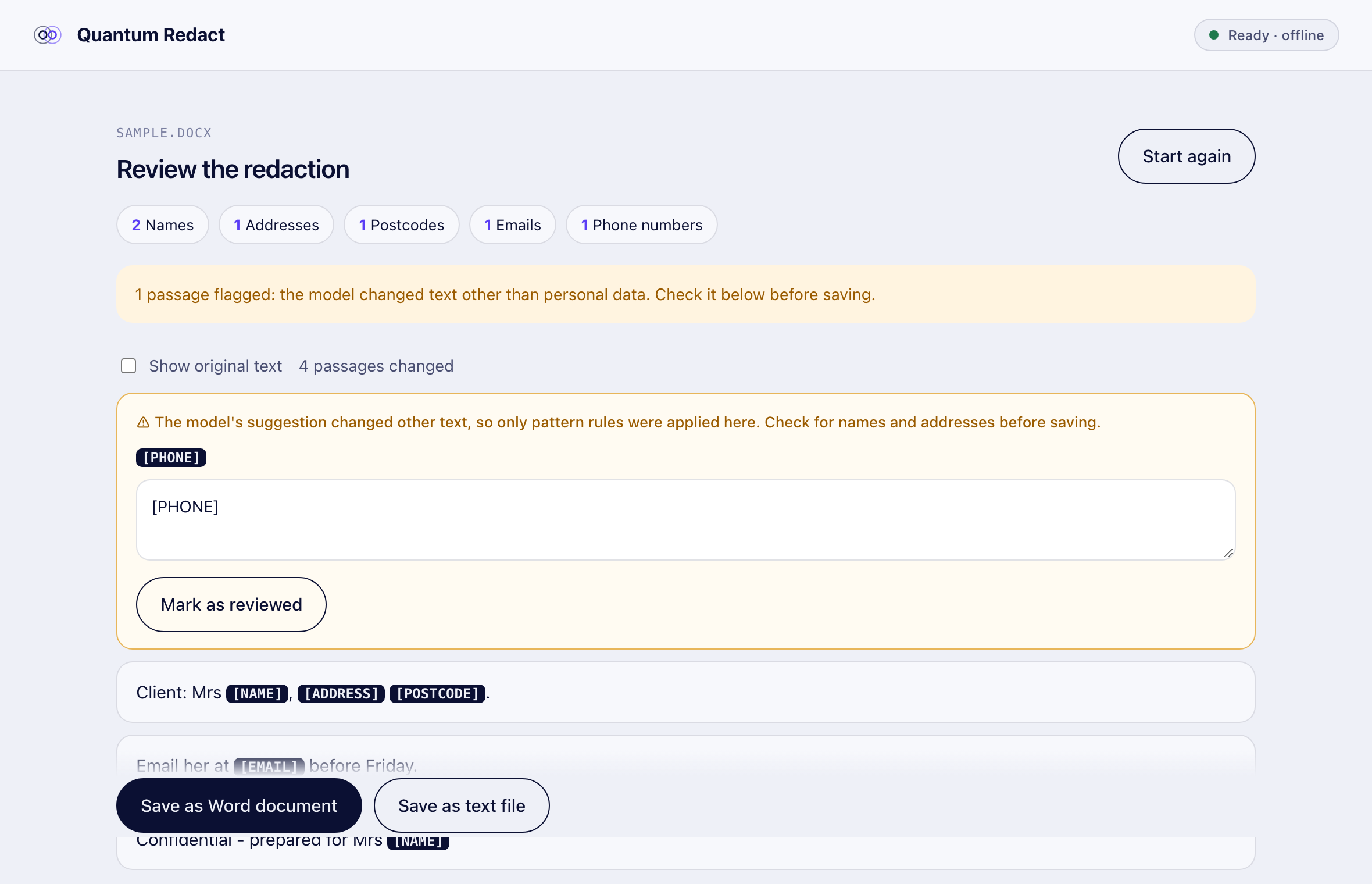1372x884 pixels.
Task: Click the Ready · offline status pill
Action: [1267, 35]
